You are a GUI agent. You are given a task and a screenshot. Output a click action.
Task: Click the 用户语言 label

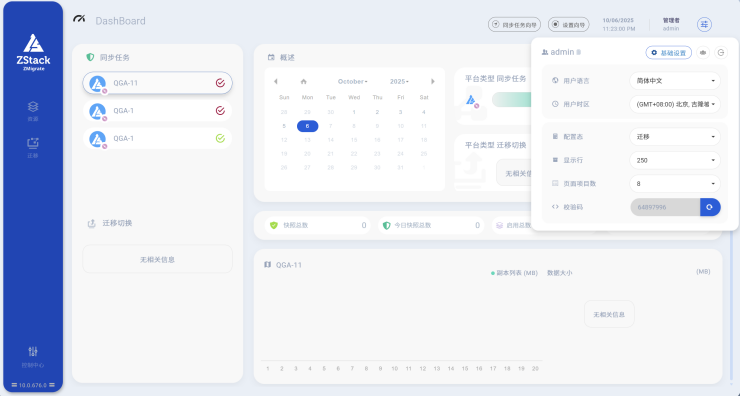point(576,81)
